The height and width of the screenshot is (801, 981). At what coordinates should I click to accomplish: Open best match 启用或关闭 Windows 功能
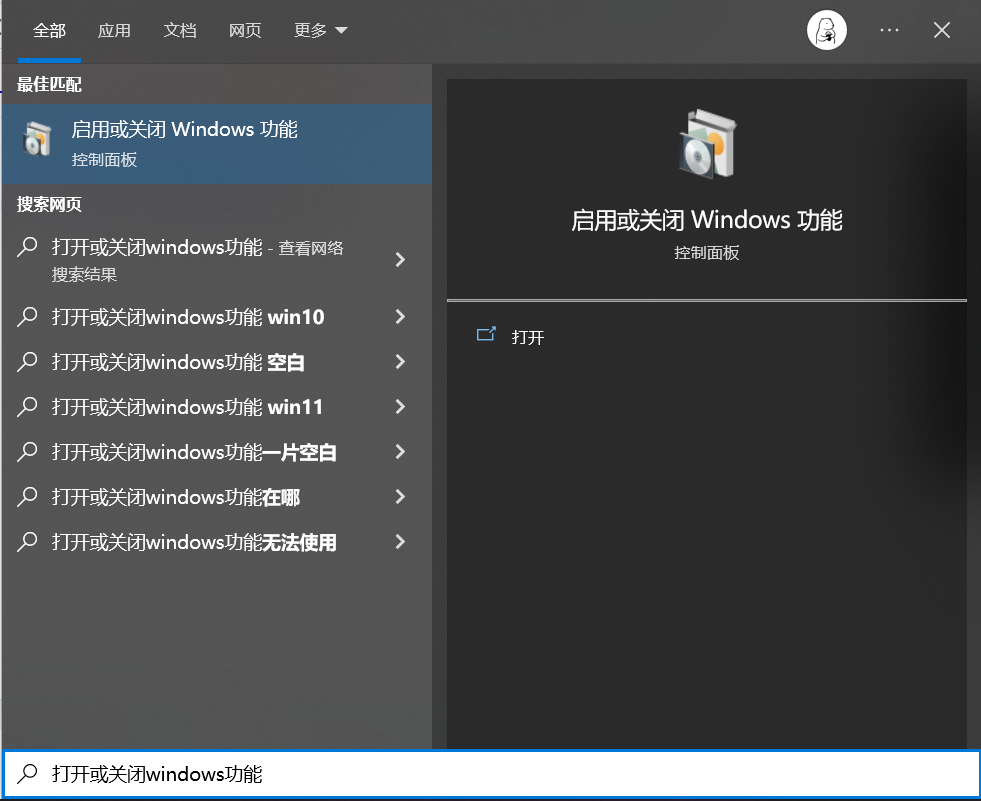216,144
